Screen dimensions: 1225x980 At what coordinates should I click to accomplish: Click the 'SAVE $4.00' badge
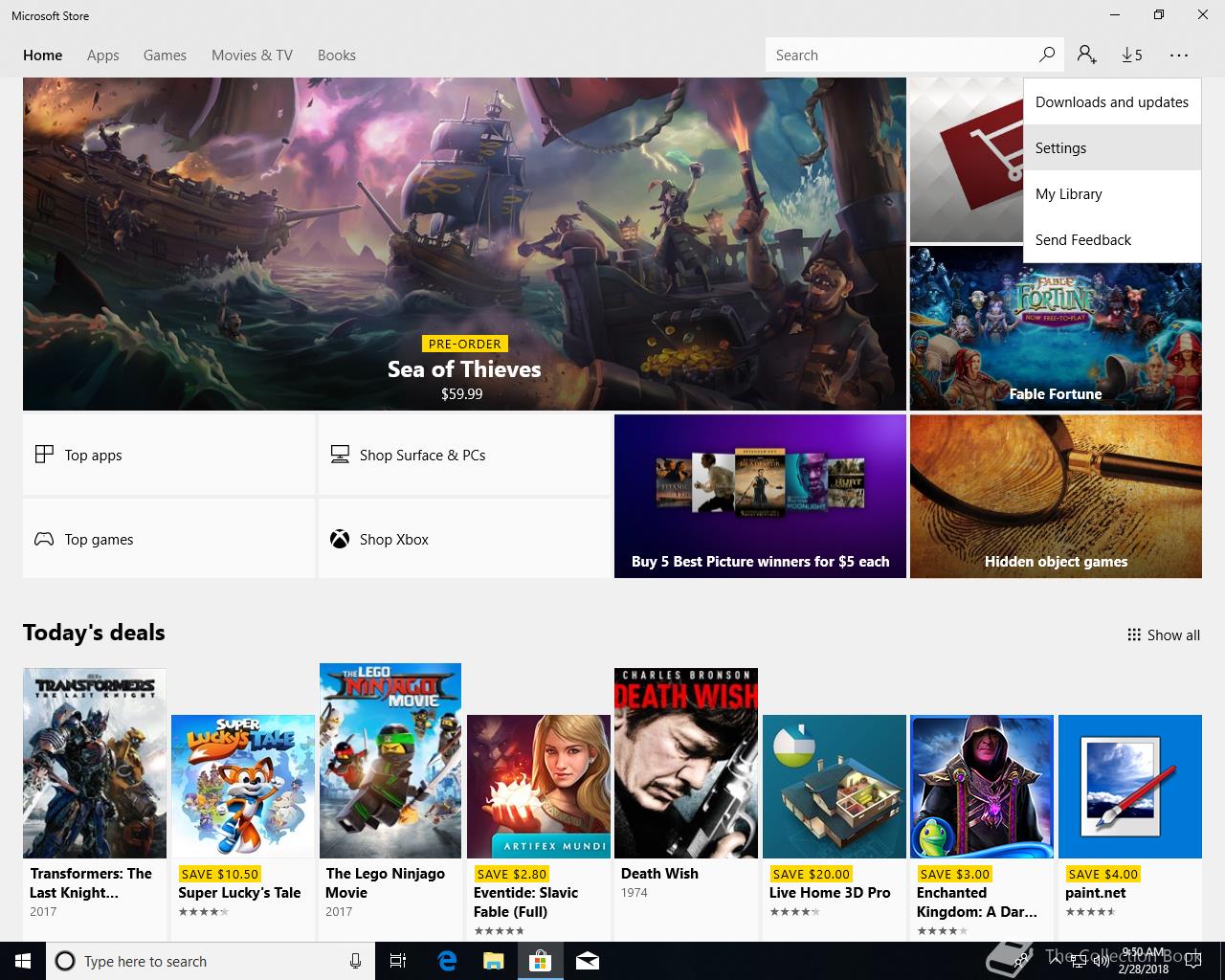[1102, 874]
